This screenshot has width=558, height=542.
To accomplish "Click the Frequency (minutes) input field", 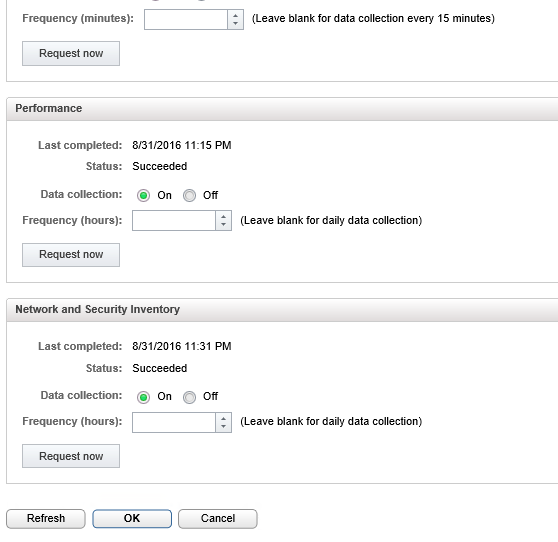I will 186,19.
